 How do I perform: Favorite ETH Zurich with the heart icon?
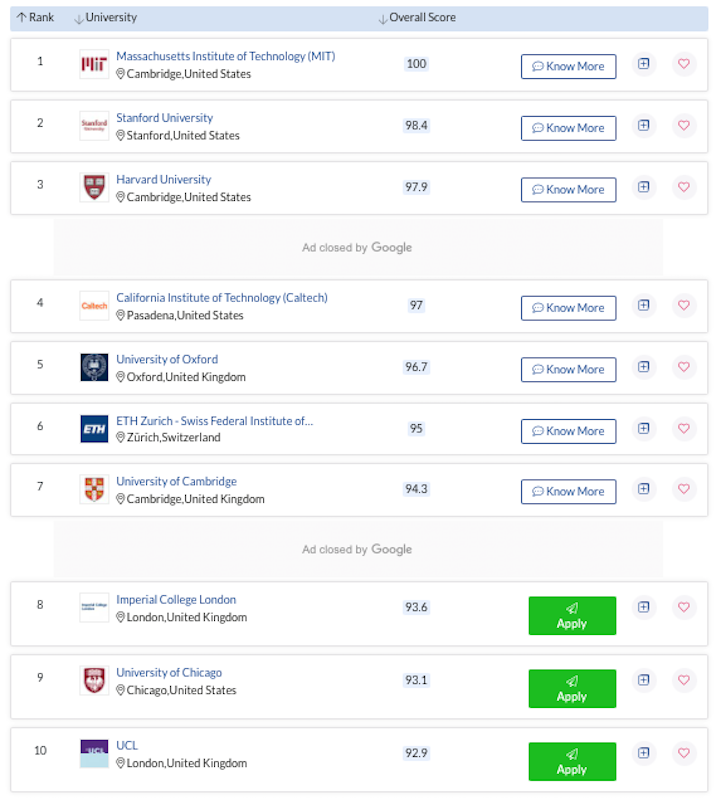tap(684, 429)
